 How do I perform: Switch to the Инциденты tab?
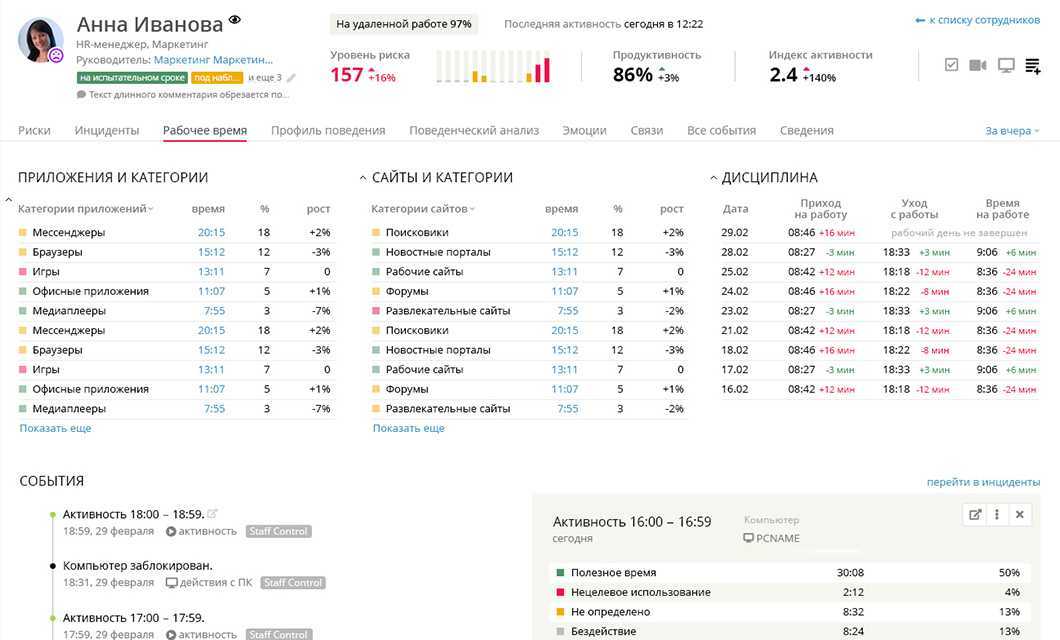coord(106,130)
